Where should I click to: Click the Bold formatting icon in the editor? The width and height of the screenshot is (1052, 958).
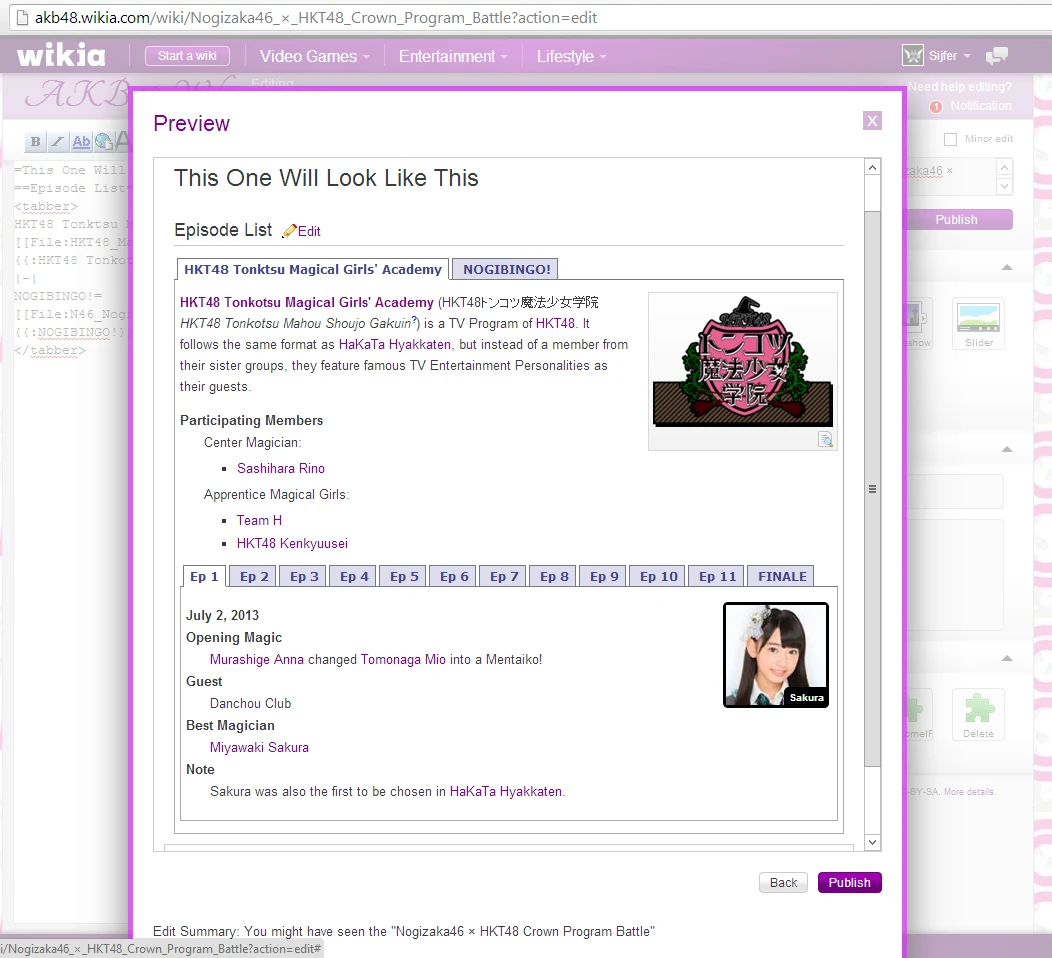coord(35,142)
